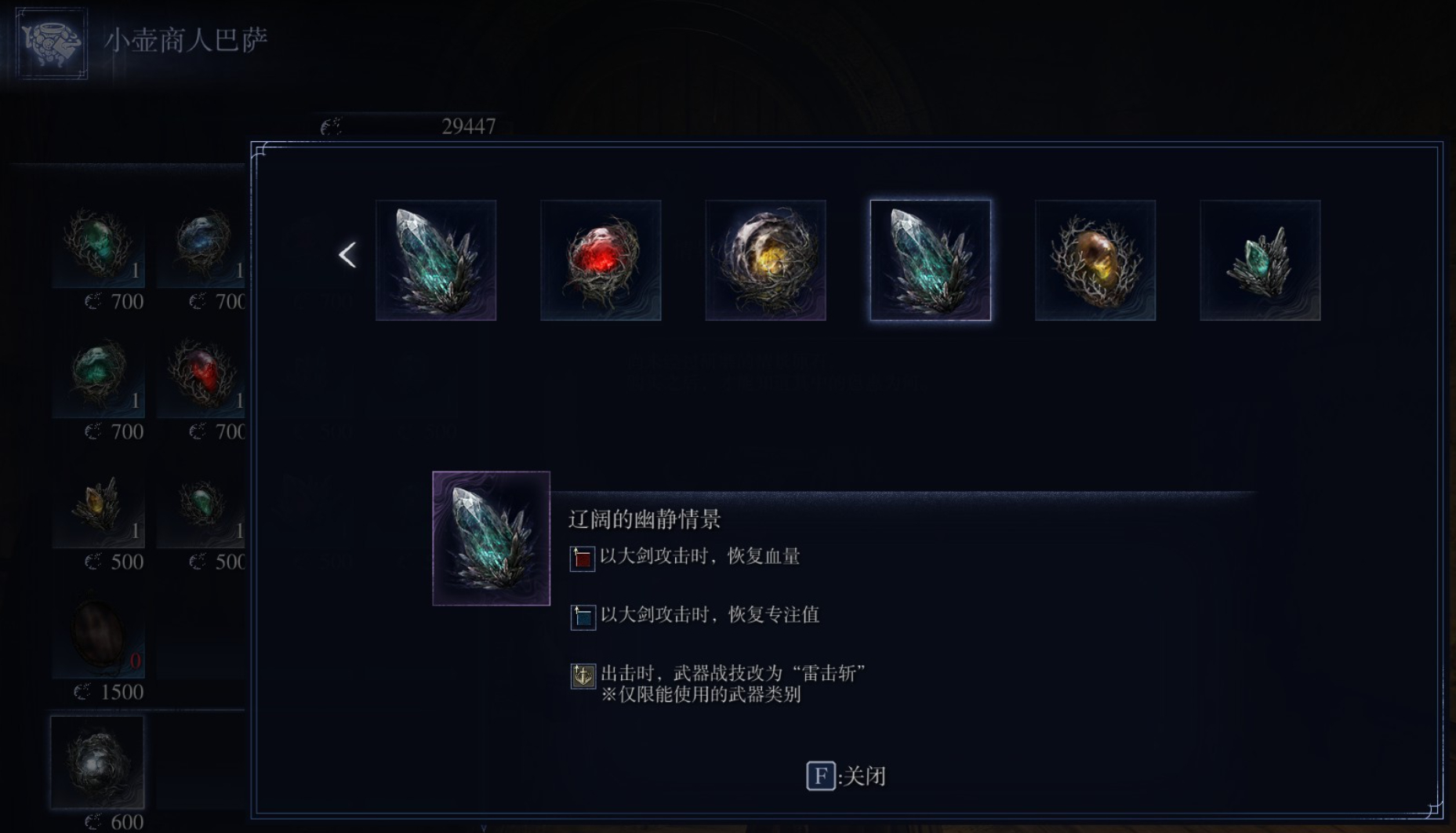Select the dark pouch item priced 1500
This screenshot has height=833, width=1456.
click(98, 636)
